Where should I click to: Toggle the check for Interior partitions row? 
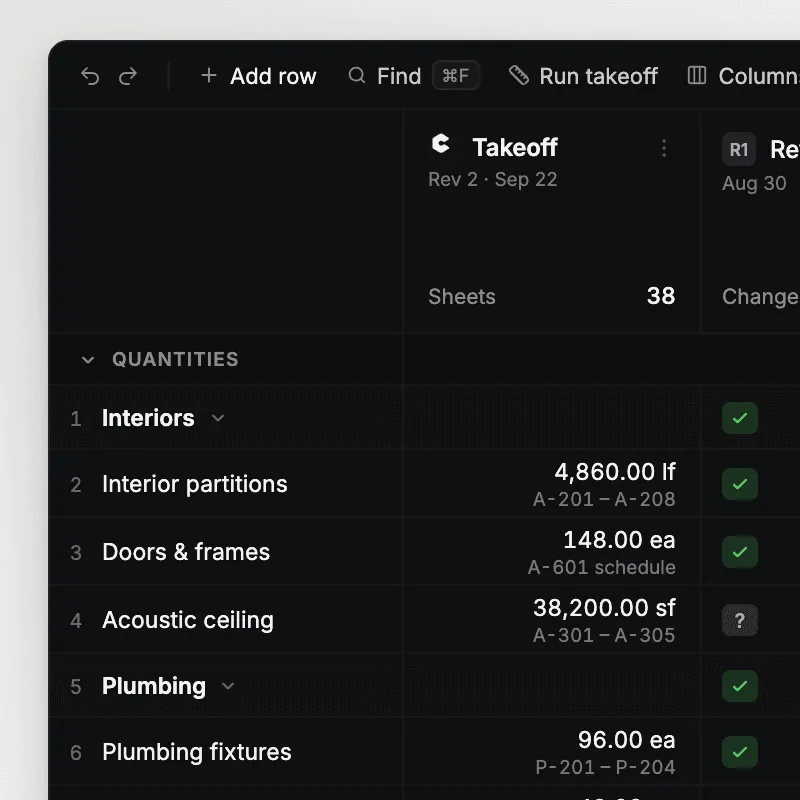(x=740, y=484)
